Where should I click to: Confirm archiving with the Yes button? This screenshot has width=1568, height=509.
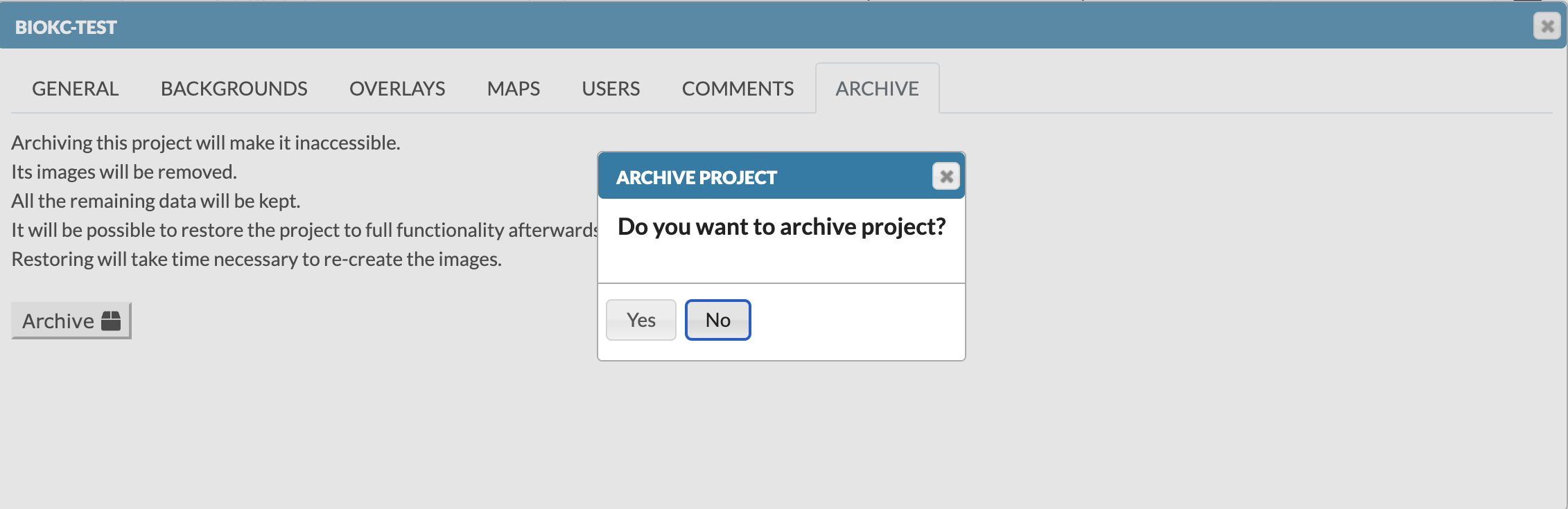[x=641, y=320]
